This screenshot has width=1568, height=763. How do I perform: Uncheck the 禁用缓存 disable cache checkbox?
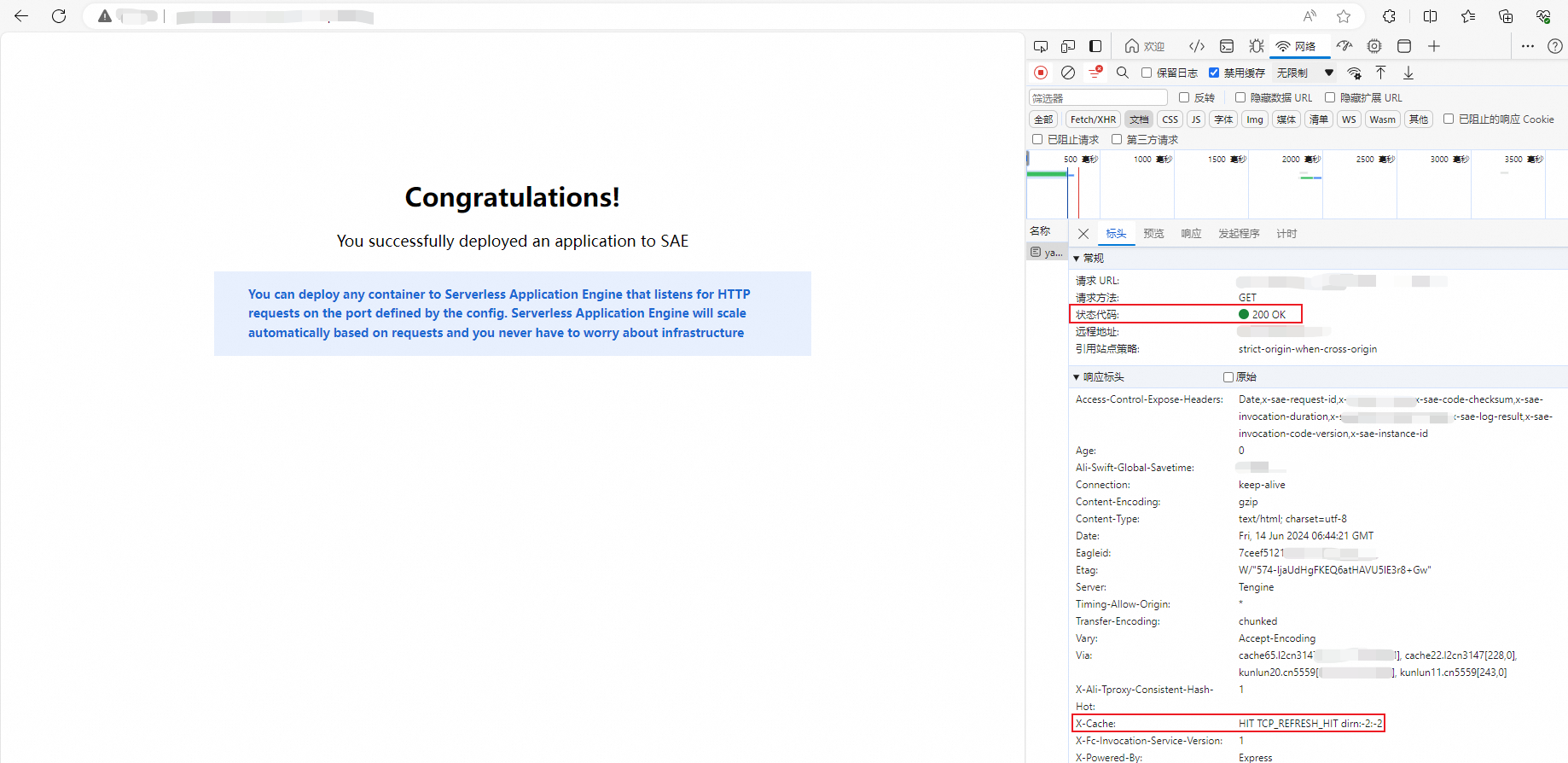1214,73
